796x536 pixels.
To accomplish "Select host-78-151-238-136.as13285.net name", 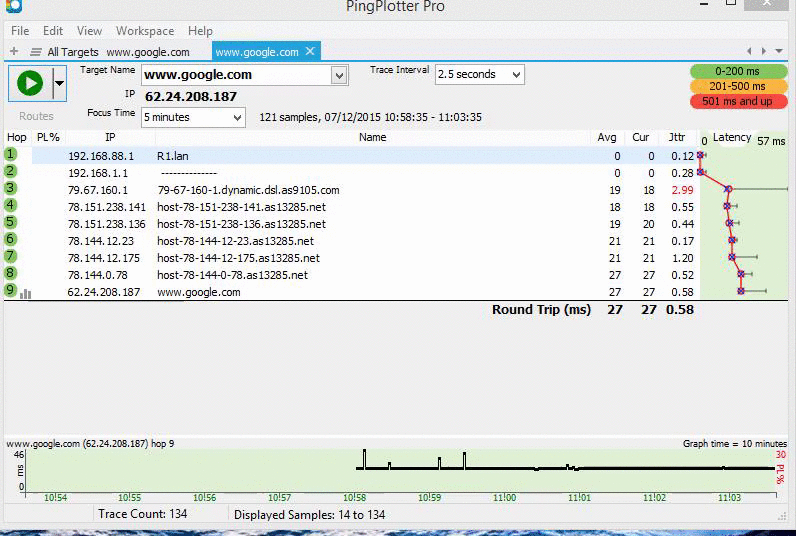I will point(242,224).
